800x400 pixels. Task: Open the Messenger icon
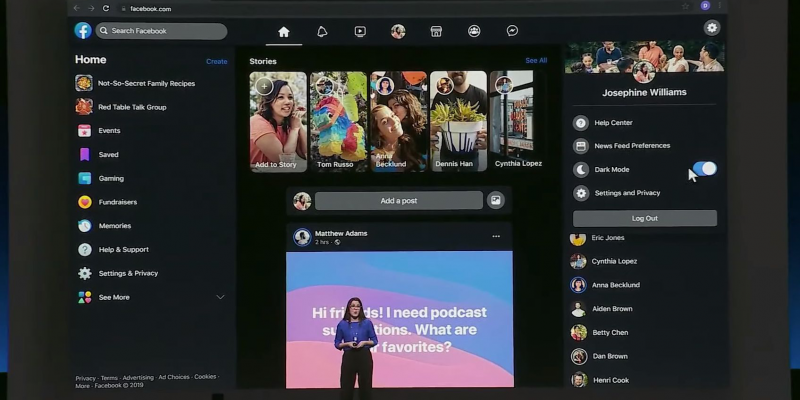coord(512,31)
